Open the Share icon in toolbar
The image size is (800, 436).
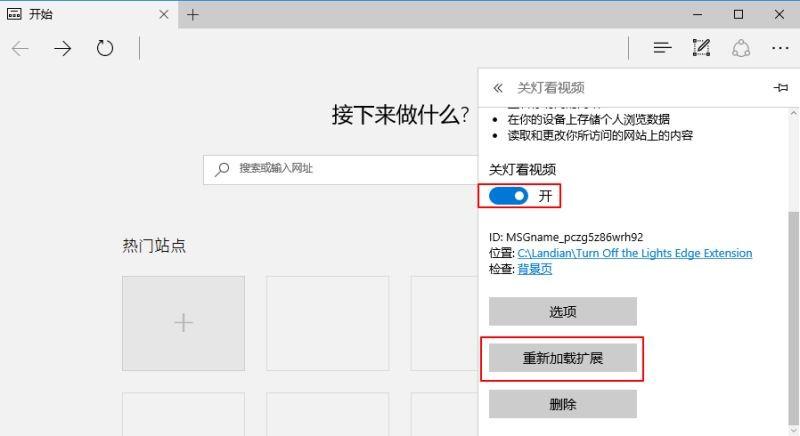[x=741, y=48]
